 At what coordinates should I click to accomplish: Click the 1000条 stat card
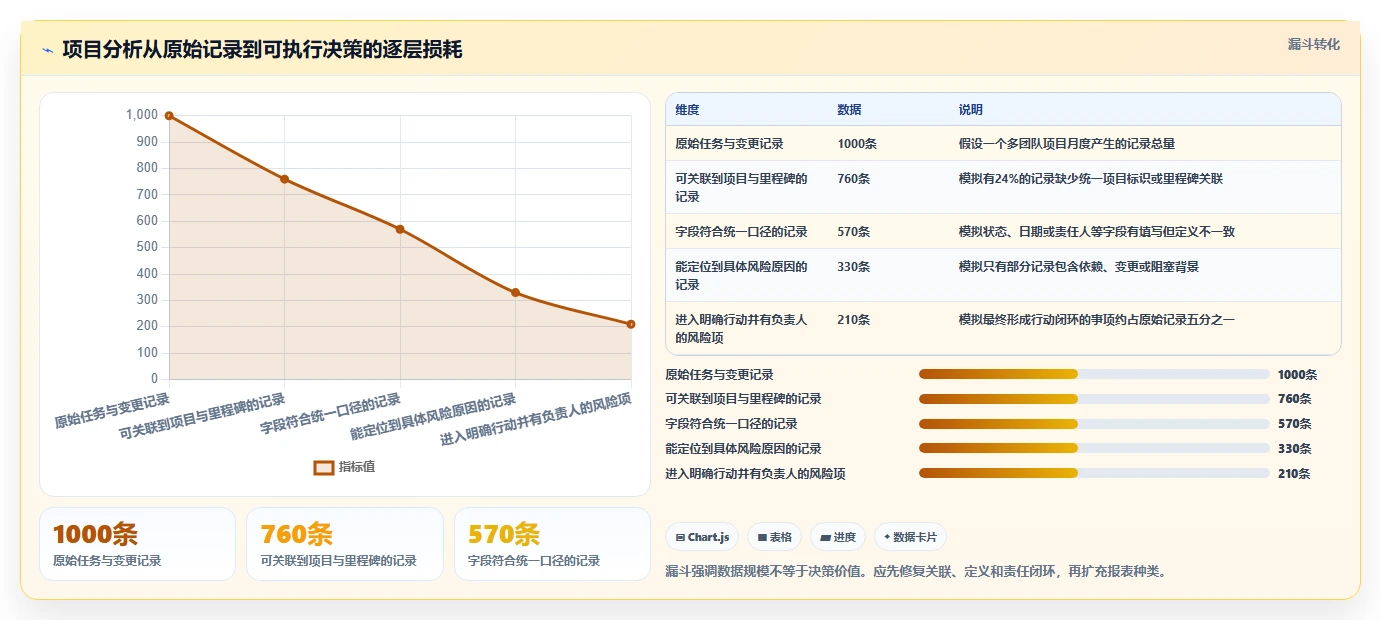(x=137, y=544)
